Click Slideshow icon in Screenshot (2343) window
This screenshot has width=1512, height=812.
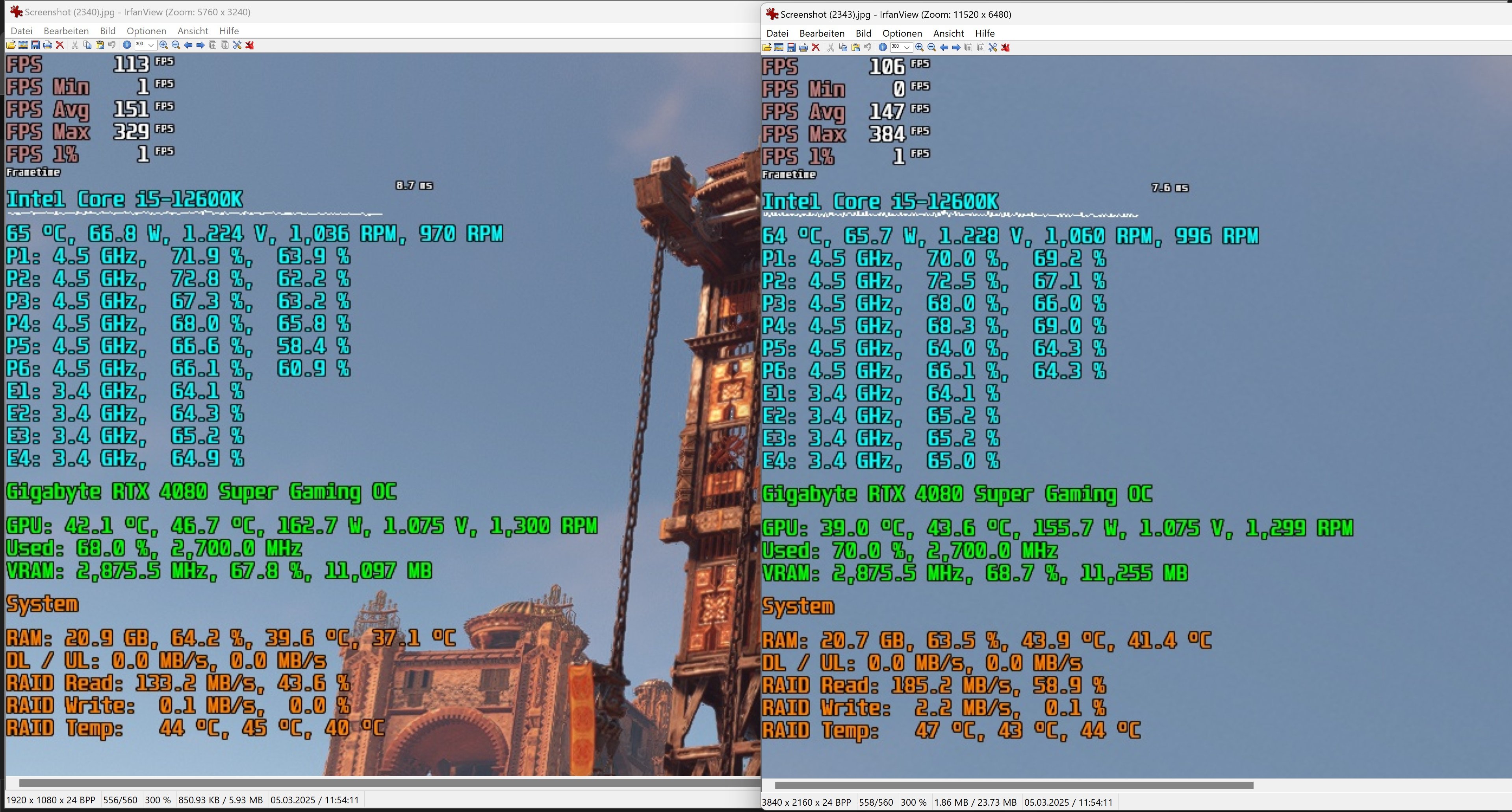(x=779, y=48)
